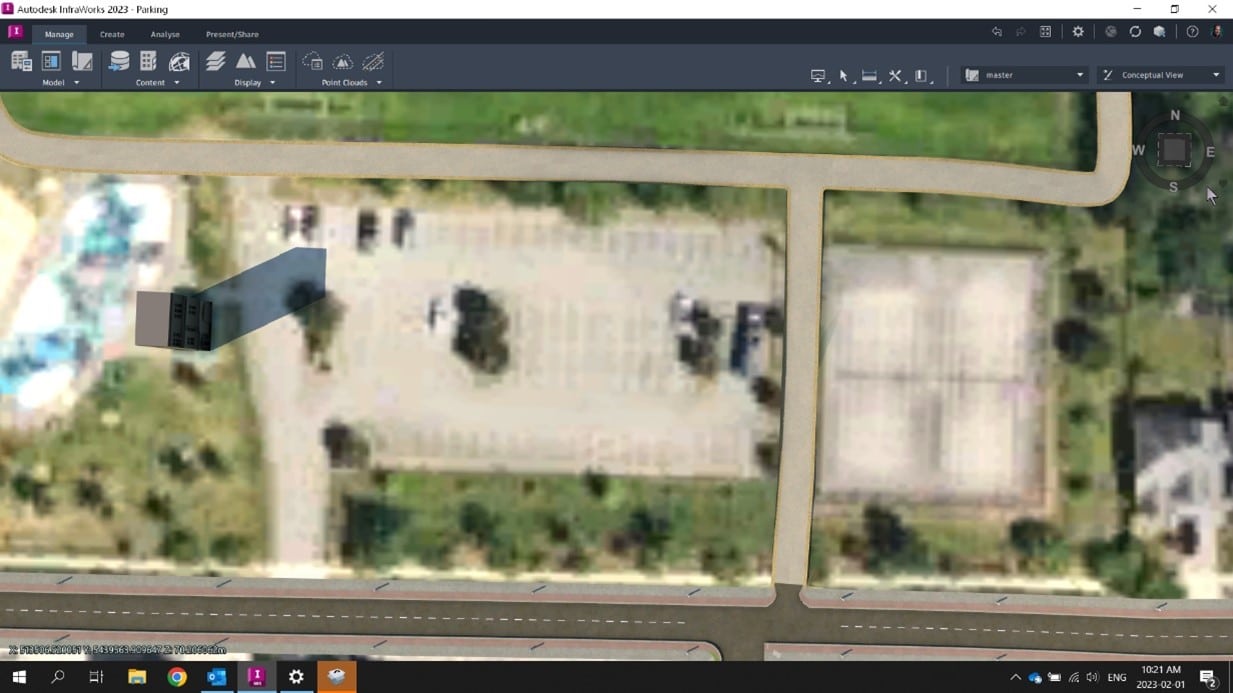1233x693 pixels.
Task: Click the model sync refresh icon
Action: pos(1135,31)
